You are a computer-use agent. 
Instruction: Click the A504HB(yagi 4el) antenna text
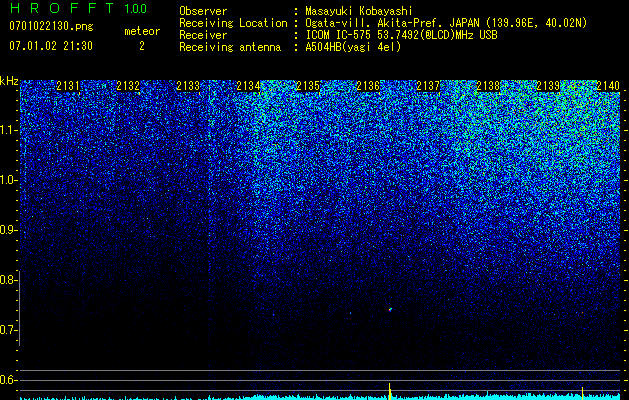point(353,47)
